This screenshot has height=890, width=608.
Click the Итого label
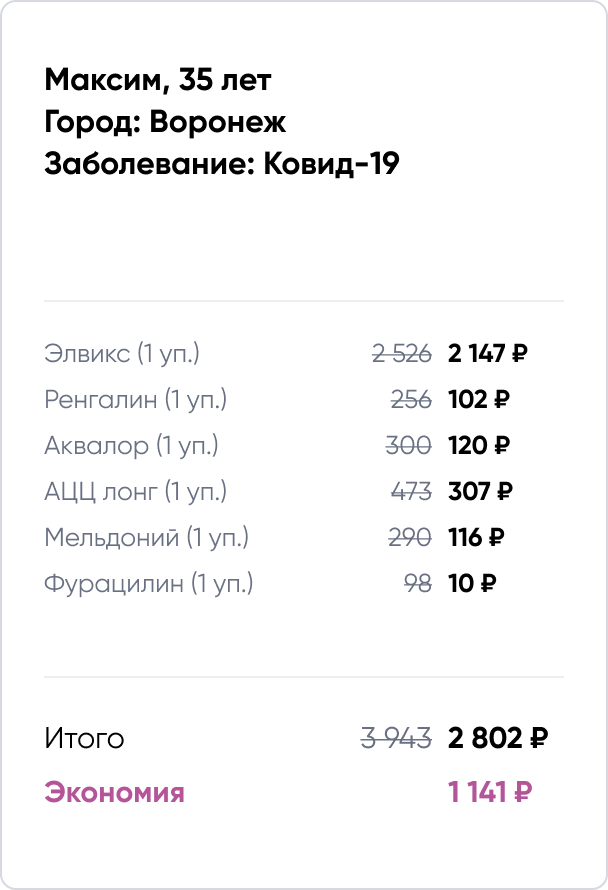tap(84, 739)
